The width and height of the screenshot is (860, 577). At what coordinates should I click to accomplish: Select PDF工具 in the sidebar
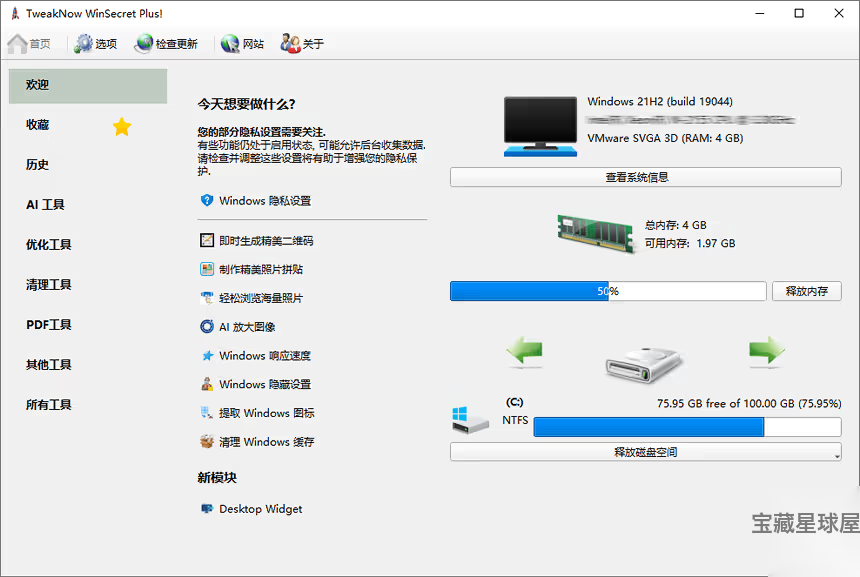click(48, 325)
